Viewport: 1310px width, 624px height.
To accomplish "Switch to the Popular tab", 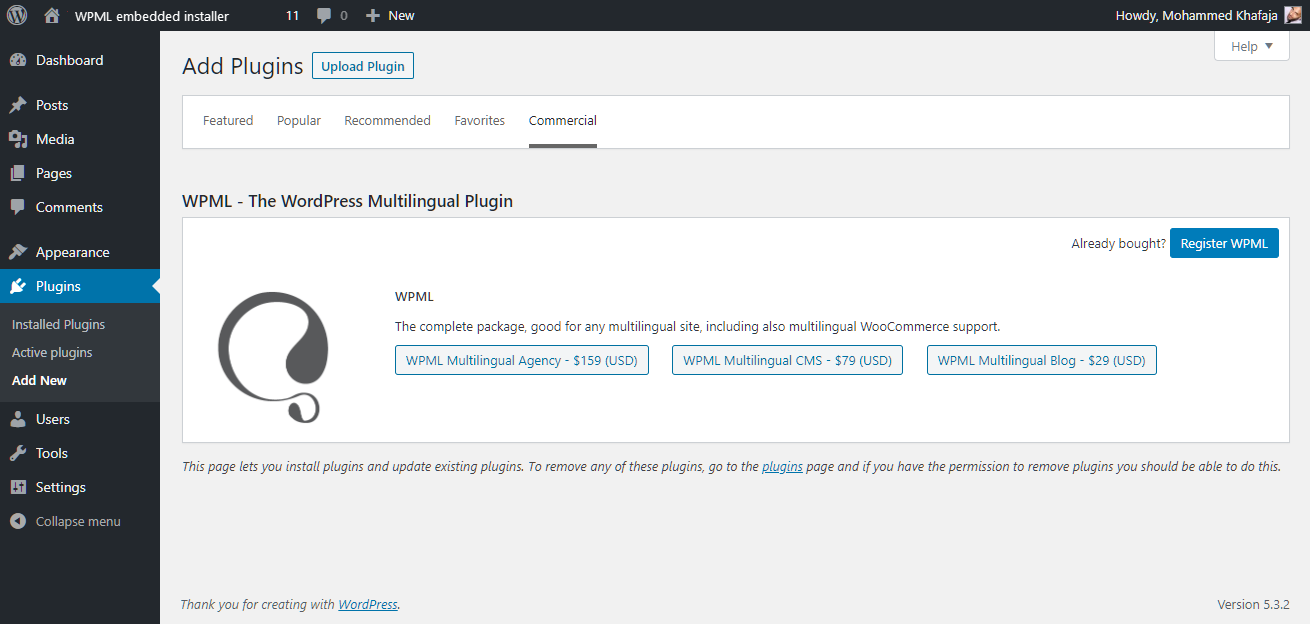I will click(x=299, y=120).
